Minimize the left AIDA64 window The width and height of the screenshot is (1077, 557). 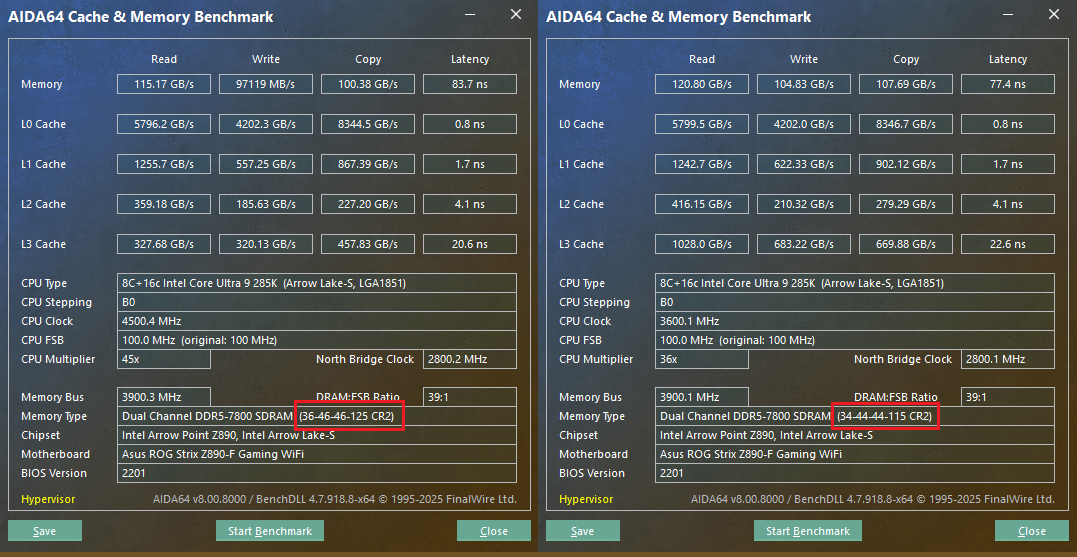(x=471, y=14)
